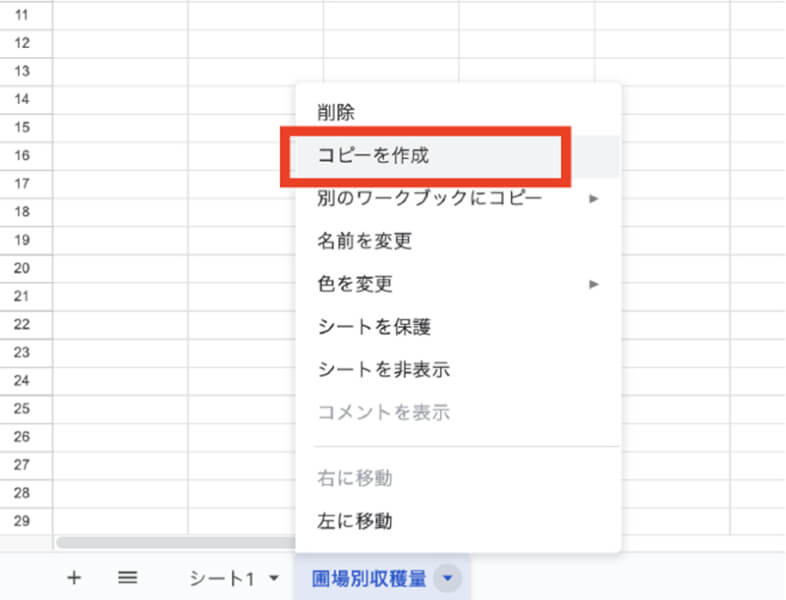Select 名前を変更 to rename sheet

364,241
